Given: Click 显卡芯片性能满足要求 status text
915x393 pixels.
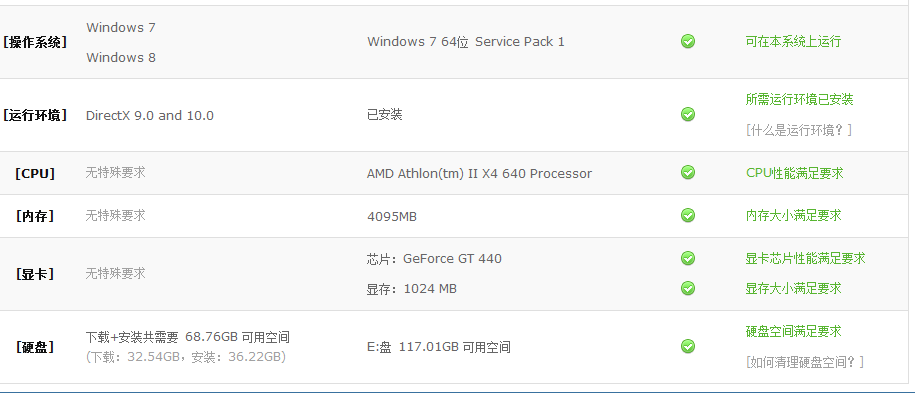Looking at the screenshot, I should pos(805,258).
